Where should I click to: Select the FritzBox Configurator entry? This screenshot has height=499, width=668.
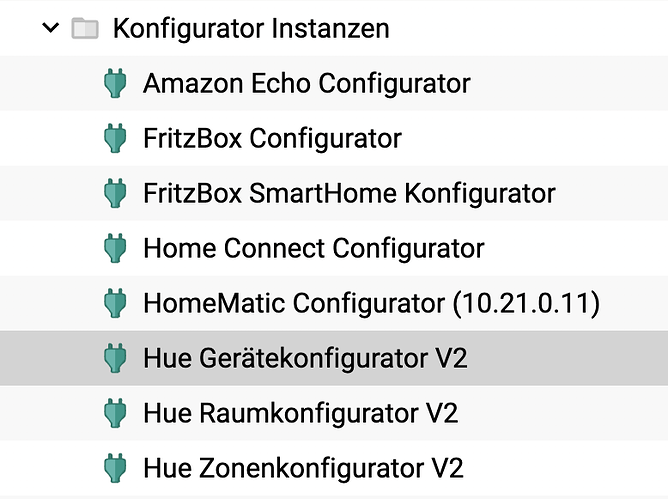[272, 138]
